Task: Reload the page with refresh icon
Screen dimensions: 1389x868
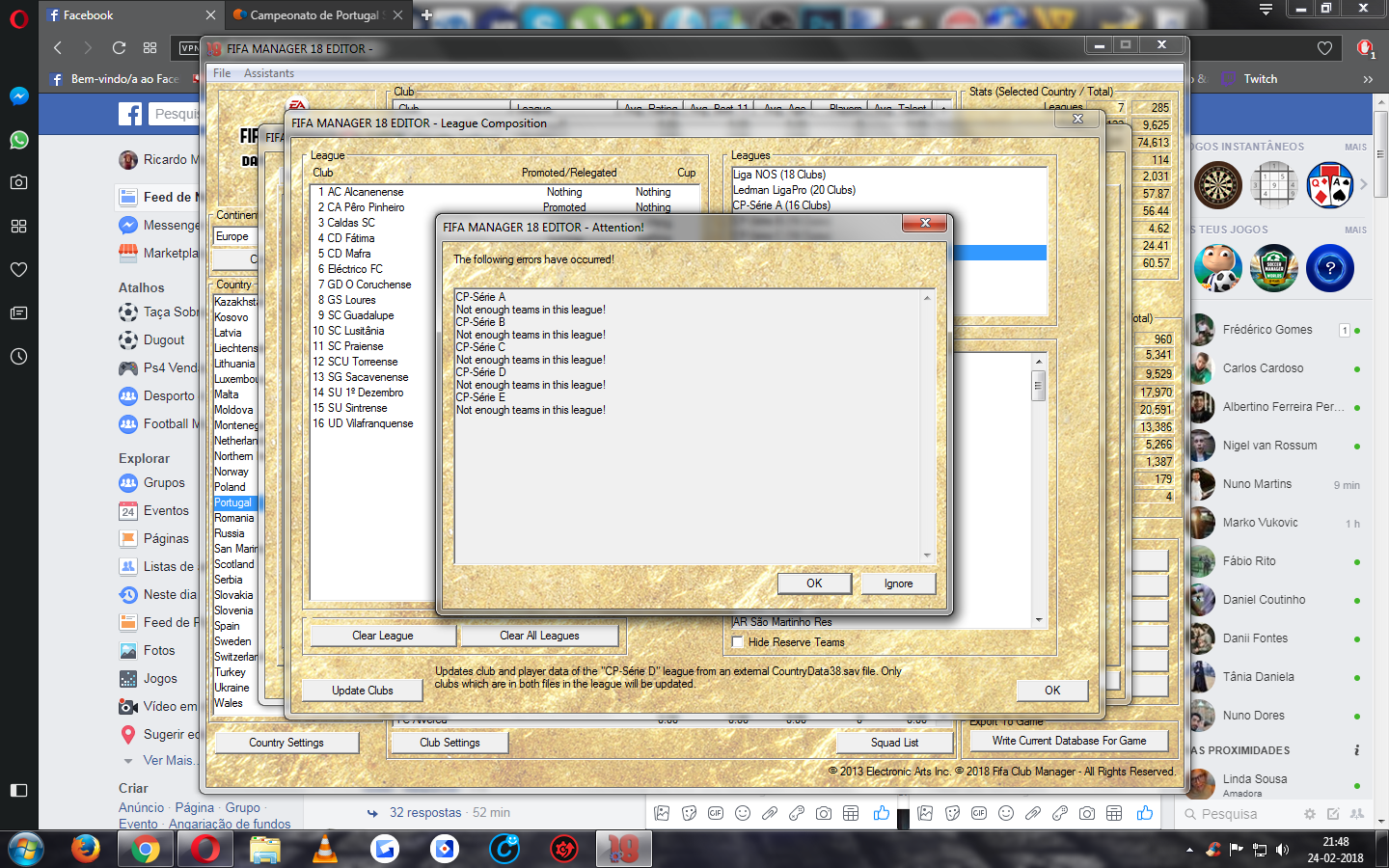Action: 119,47
